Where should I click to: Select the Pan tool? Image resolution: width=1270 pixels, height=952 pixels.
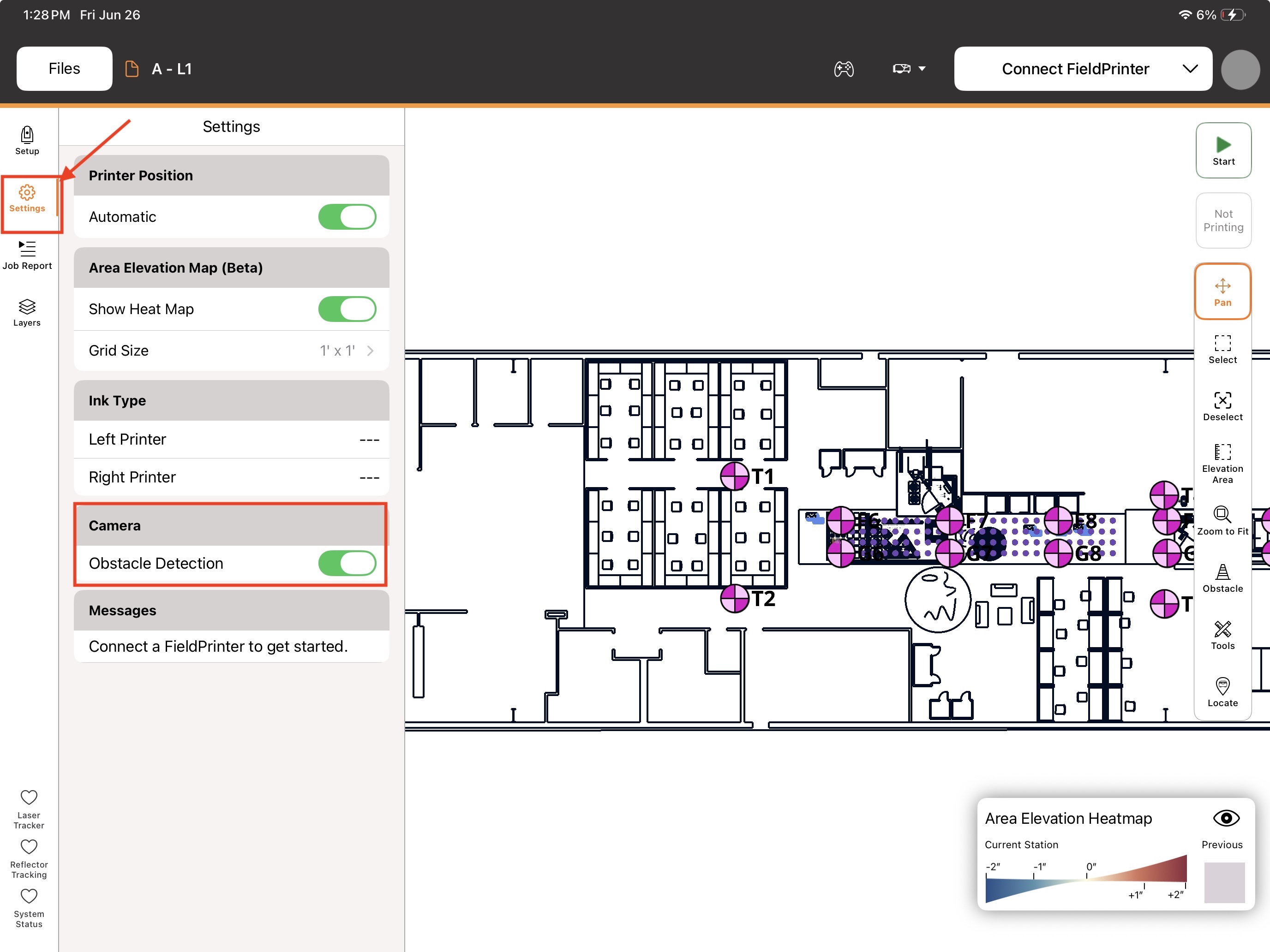click(x=1222, y=292)
